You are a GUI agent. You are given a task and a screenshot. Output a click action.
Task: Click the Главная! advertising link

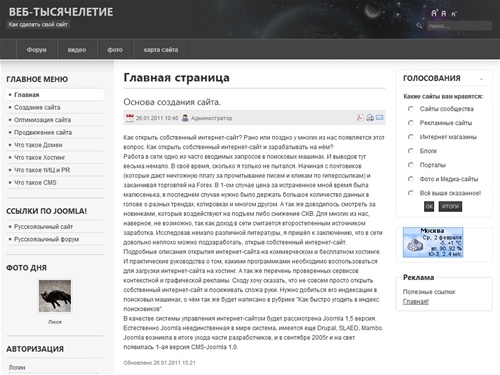click(x=416, y=301)
